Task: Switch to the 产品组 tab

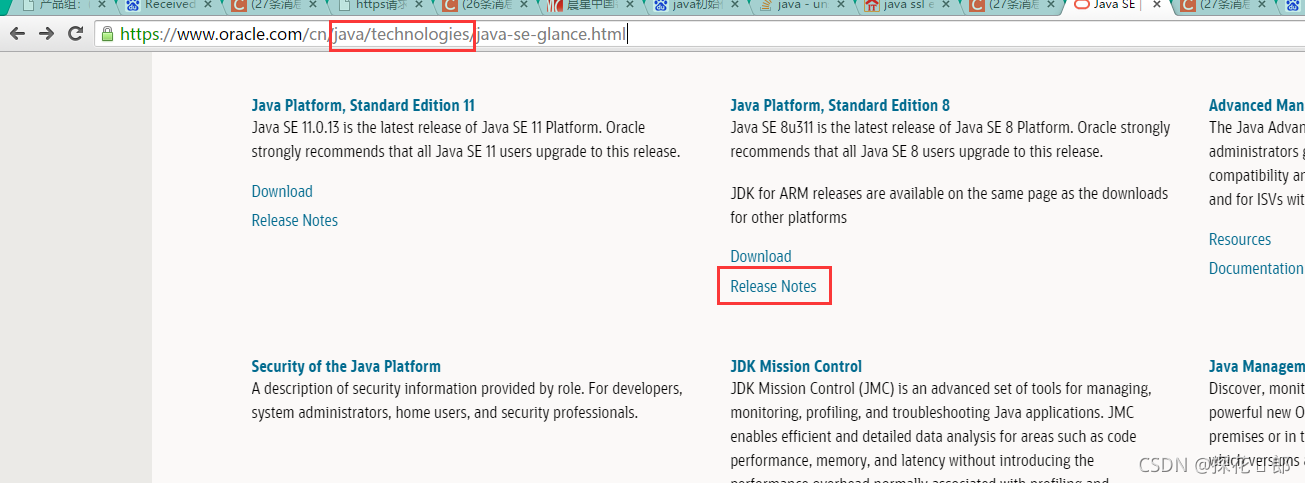Action: pos(65,5)
